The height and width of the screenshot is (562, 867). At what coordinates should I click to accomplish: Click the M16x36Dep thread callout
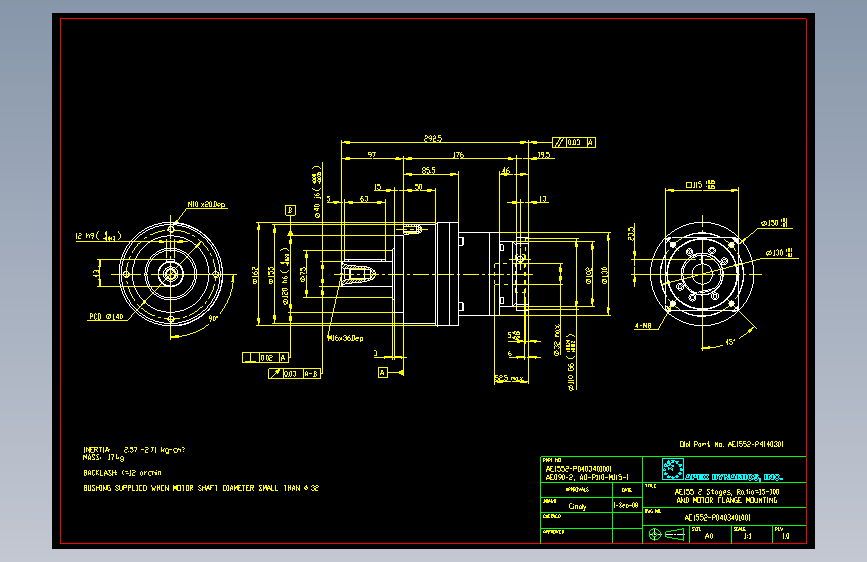click(346, 338)
